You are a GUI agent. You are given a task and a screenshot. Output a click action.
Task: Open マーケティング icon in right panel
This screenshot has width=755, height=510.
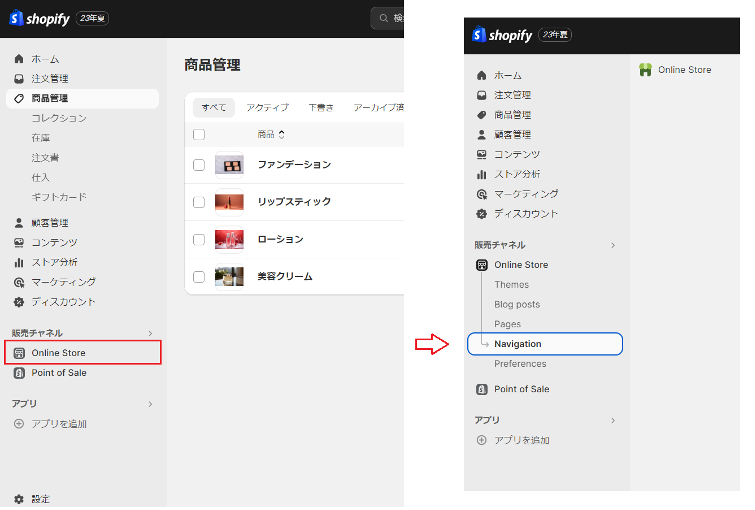click(x=482, y=194)
